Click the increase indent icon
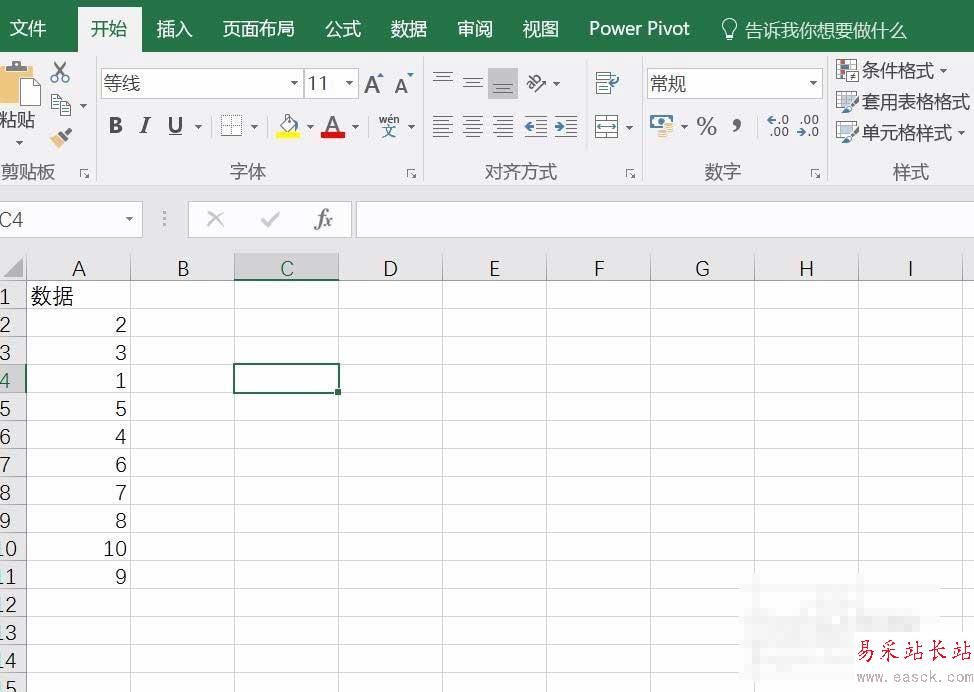The height and width of the screenshot is (692, 974). [x=566, y=127]
